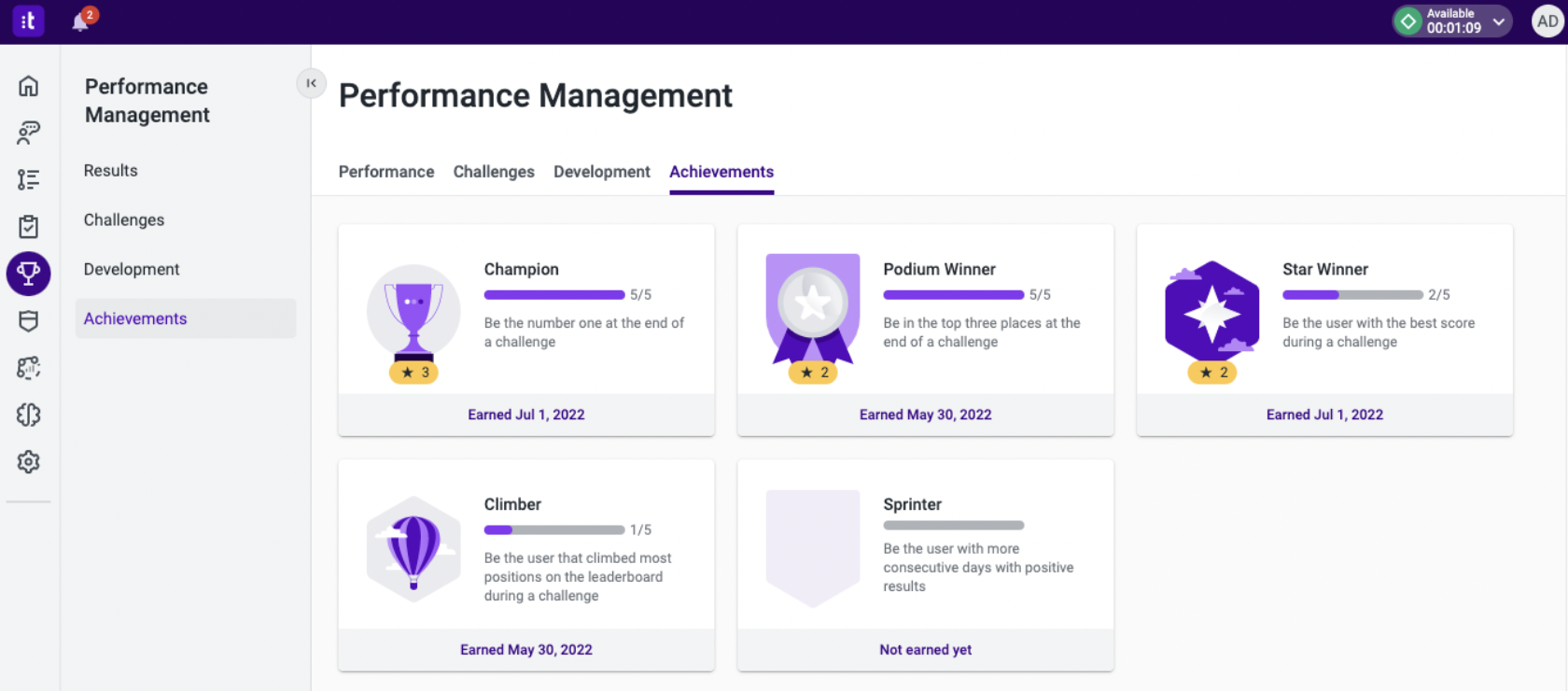Screen dimensions: 1568x691
Task: Click the 2/5 progress count on Star Winner
Action: click(1439, 295)
